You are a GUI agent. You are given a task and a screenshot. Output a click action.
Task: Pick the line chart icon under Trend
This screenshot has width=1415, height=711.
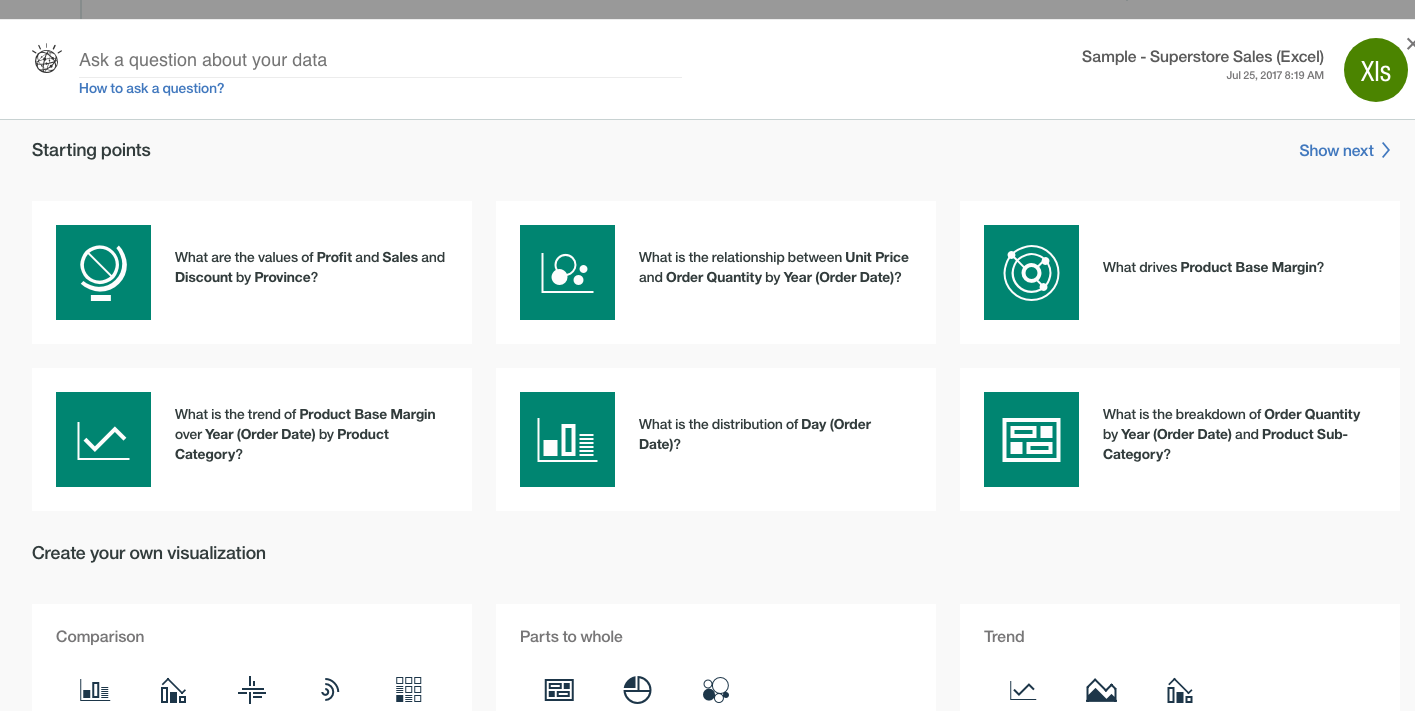coord(1023,690)
